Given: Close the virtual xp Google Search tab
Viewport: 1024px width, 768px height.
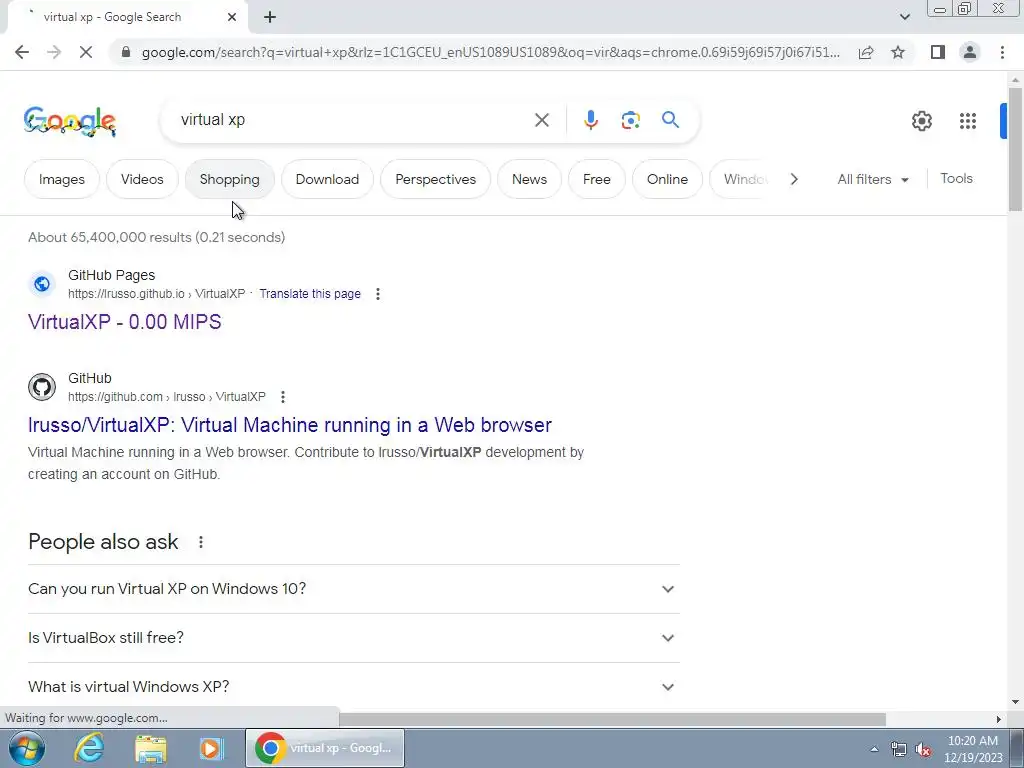Looking at the screenshot, I should (x=232, y=18).
